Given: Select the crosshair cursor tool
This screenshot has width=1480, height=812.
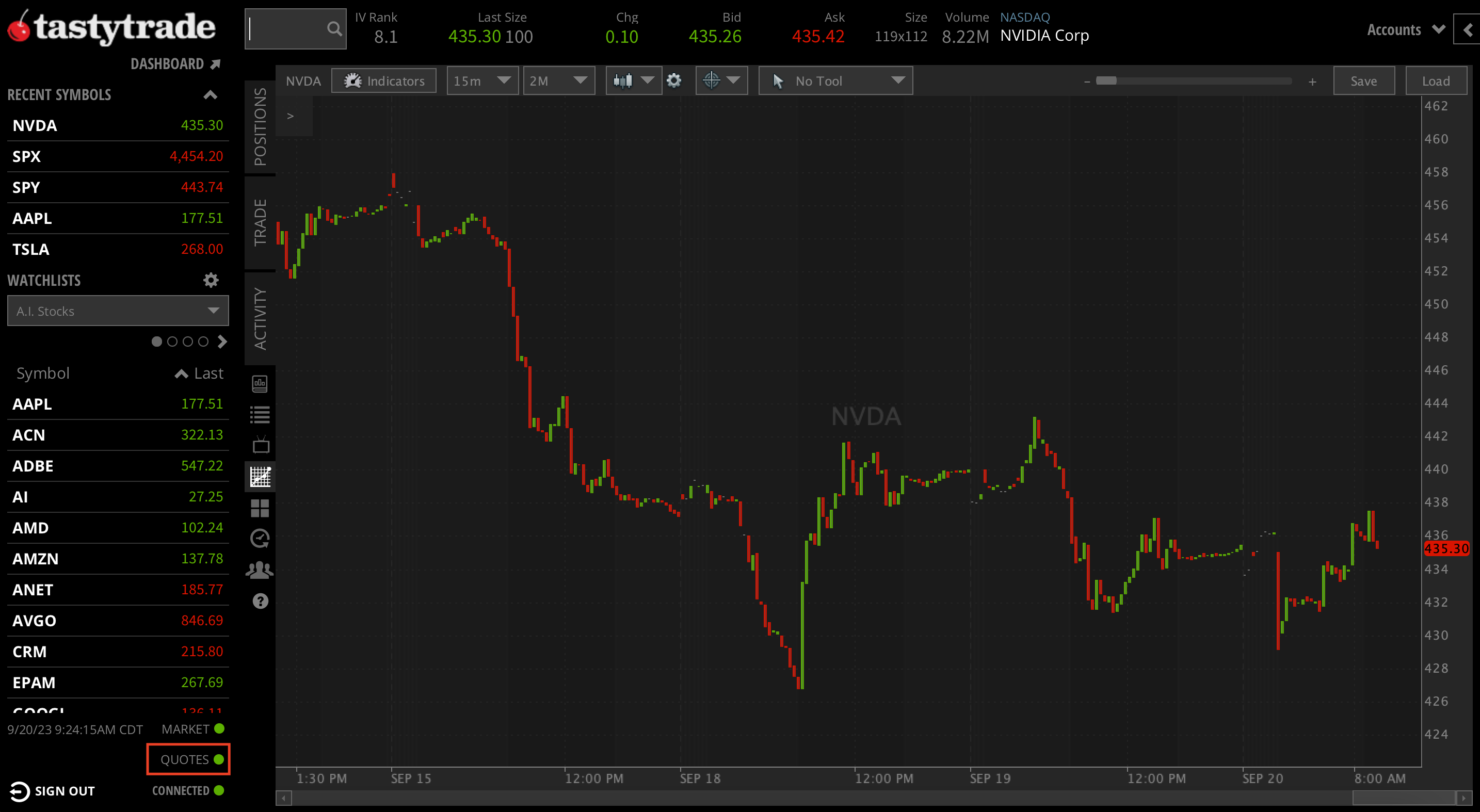Looking at the screenshot, I should [711, 80].
